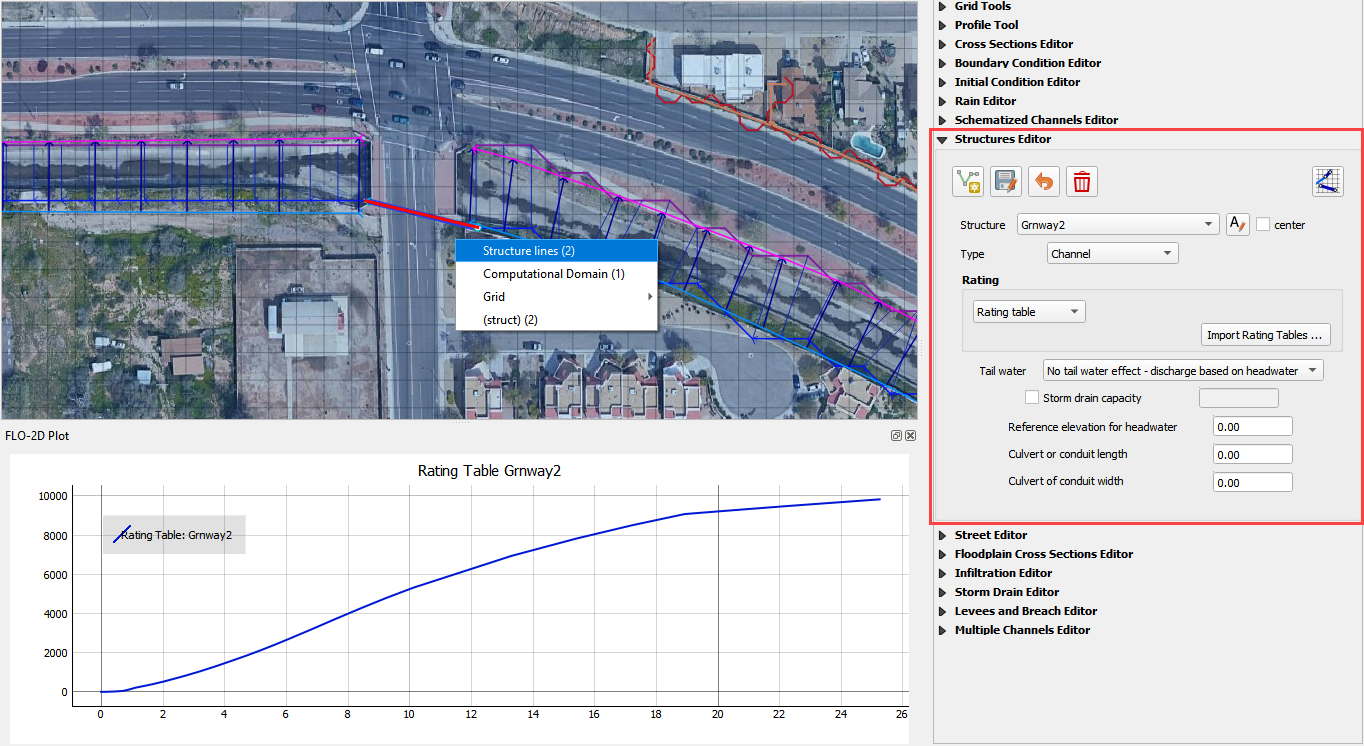Click the Reference elevation for headwater field
Image resolution: width=1364 pixels, height=746 pixels.
(1252, 427)
